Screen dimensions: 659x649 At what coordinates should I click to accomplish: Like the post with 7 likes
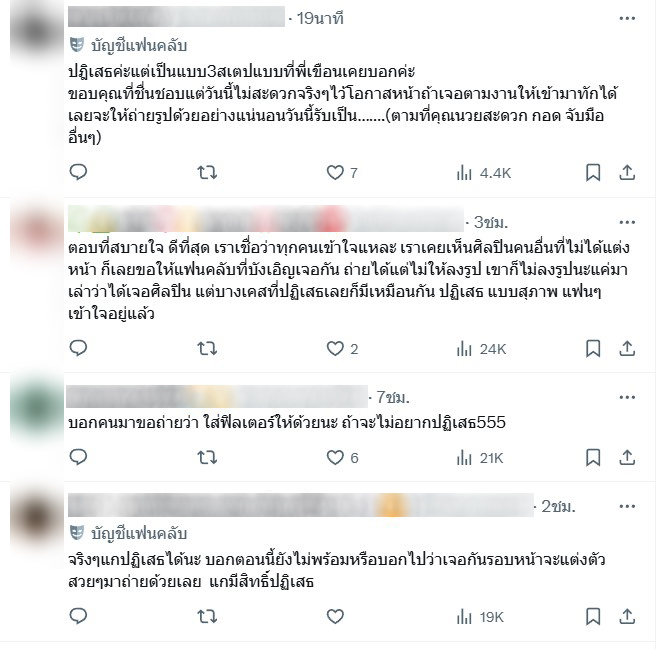click(x=342, y=173)
